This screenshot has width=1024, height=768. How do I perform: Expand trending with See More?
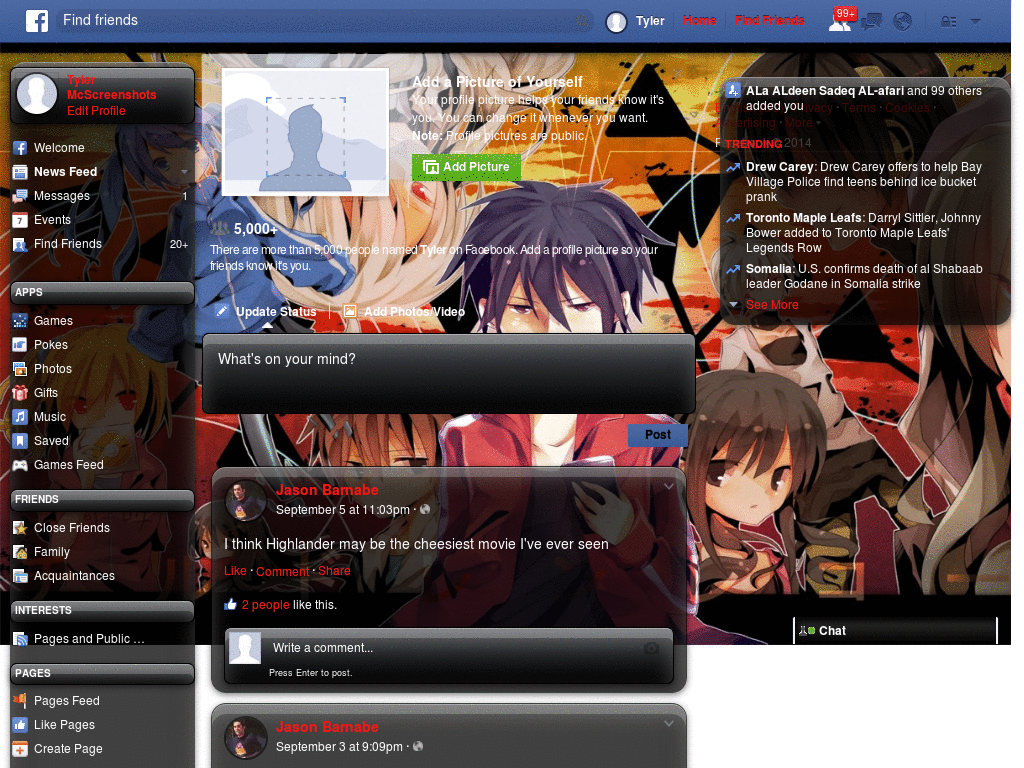tap(772, 305)
